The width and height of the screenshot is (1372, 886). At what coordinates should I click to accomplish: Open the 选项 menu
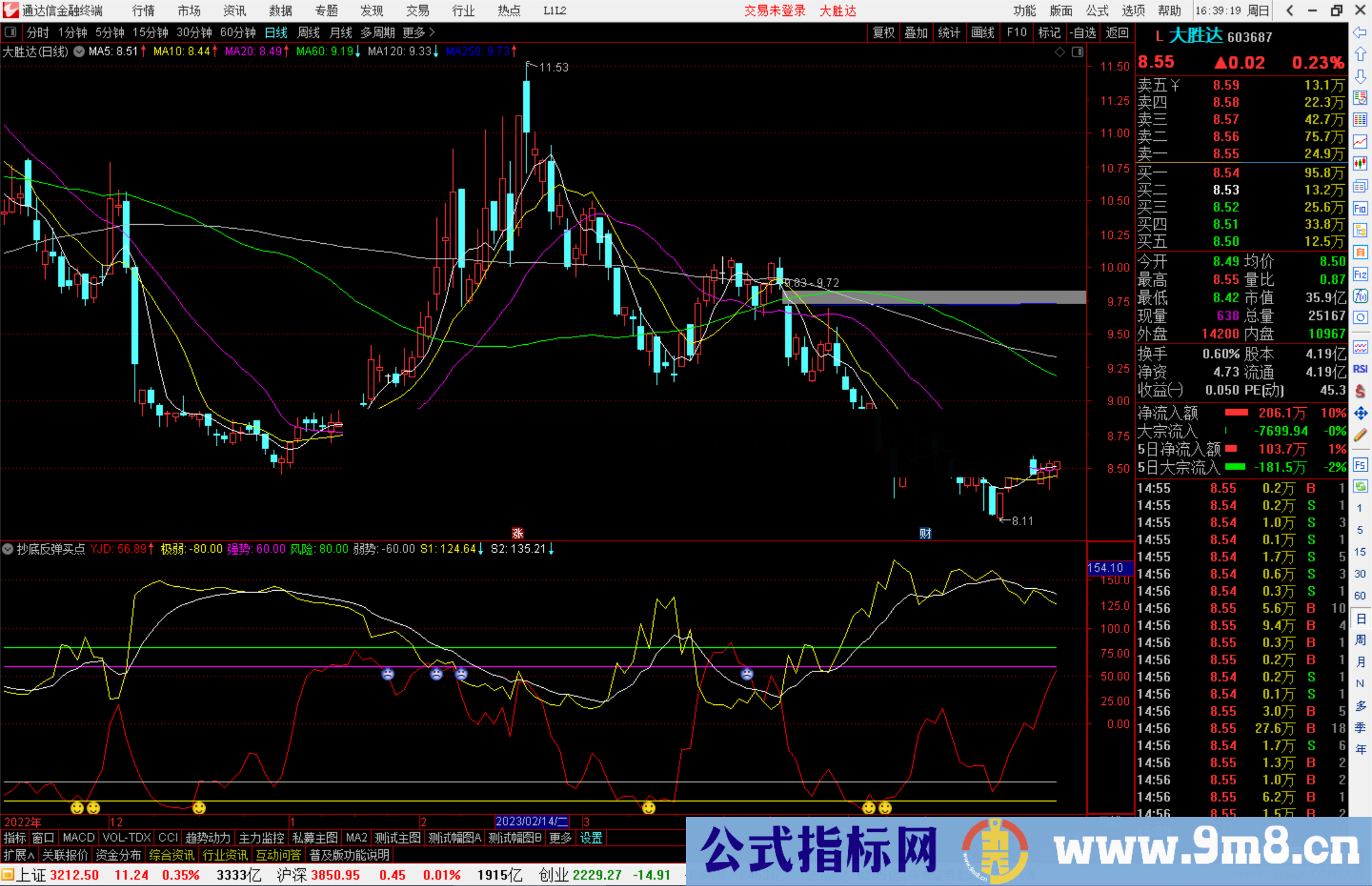coord(1133,10)
